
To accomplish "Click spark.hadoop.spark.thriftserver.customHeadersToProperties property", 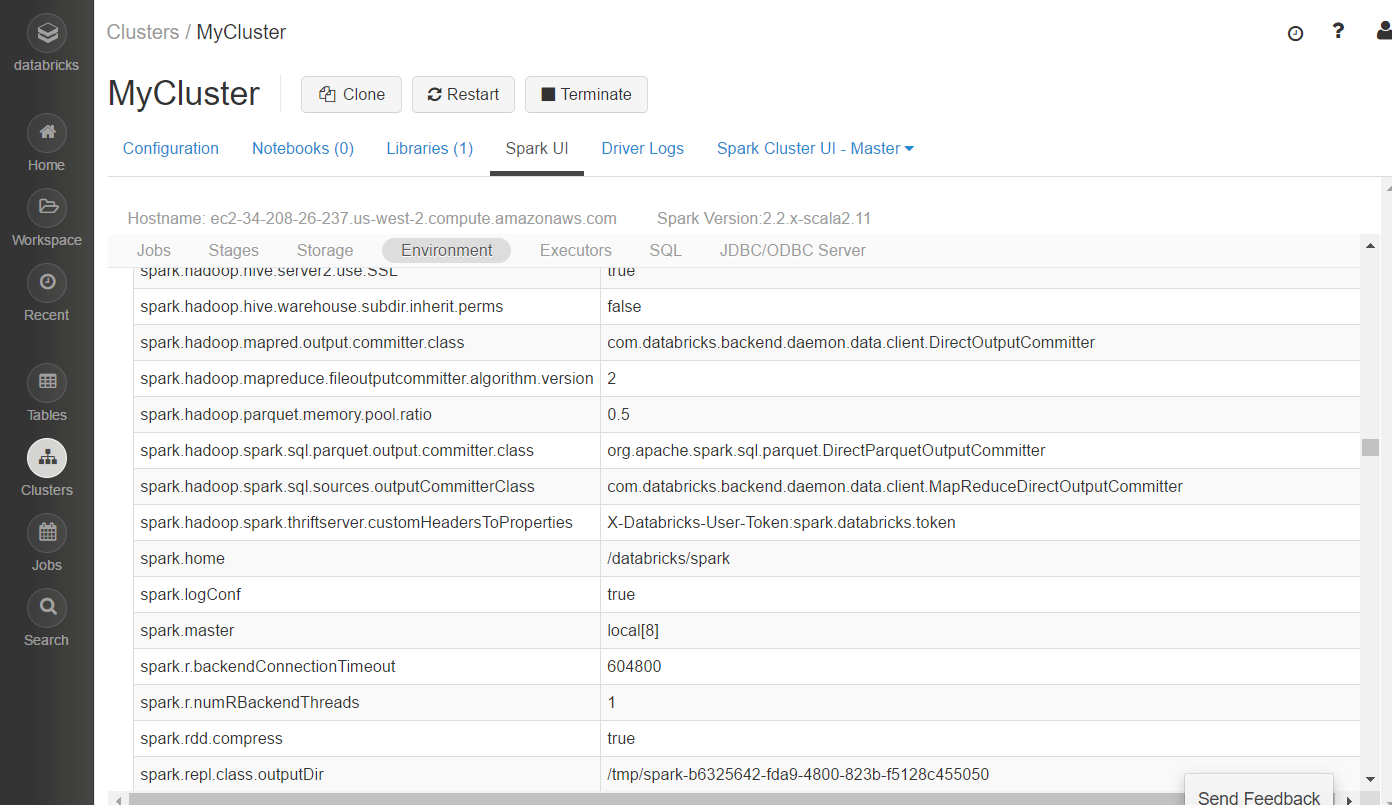I will point(356,522).
